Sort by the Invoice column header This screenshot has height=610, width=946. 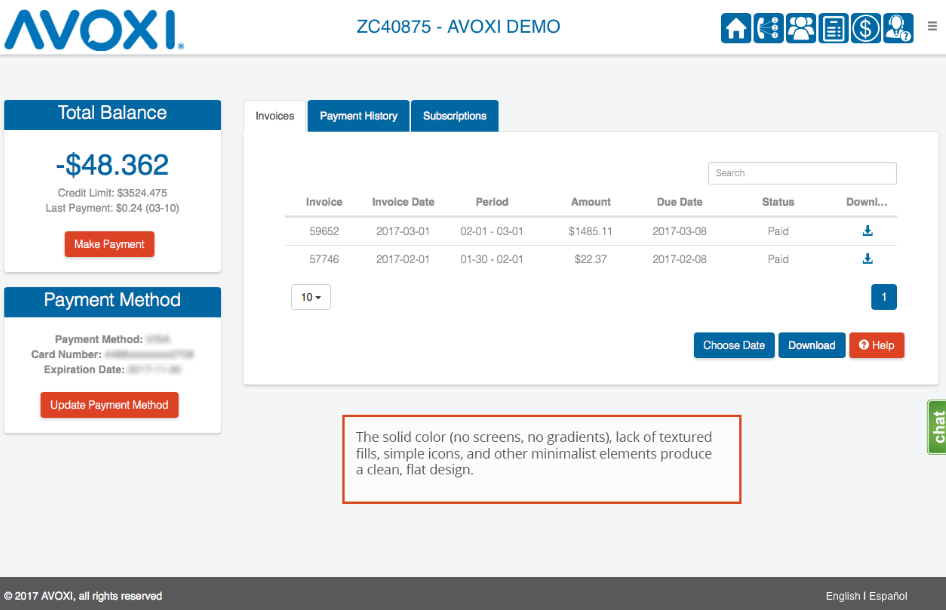click(324, 202)
